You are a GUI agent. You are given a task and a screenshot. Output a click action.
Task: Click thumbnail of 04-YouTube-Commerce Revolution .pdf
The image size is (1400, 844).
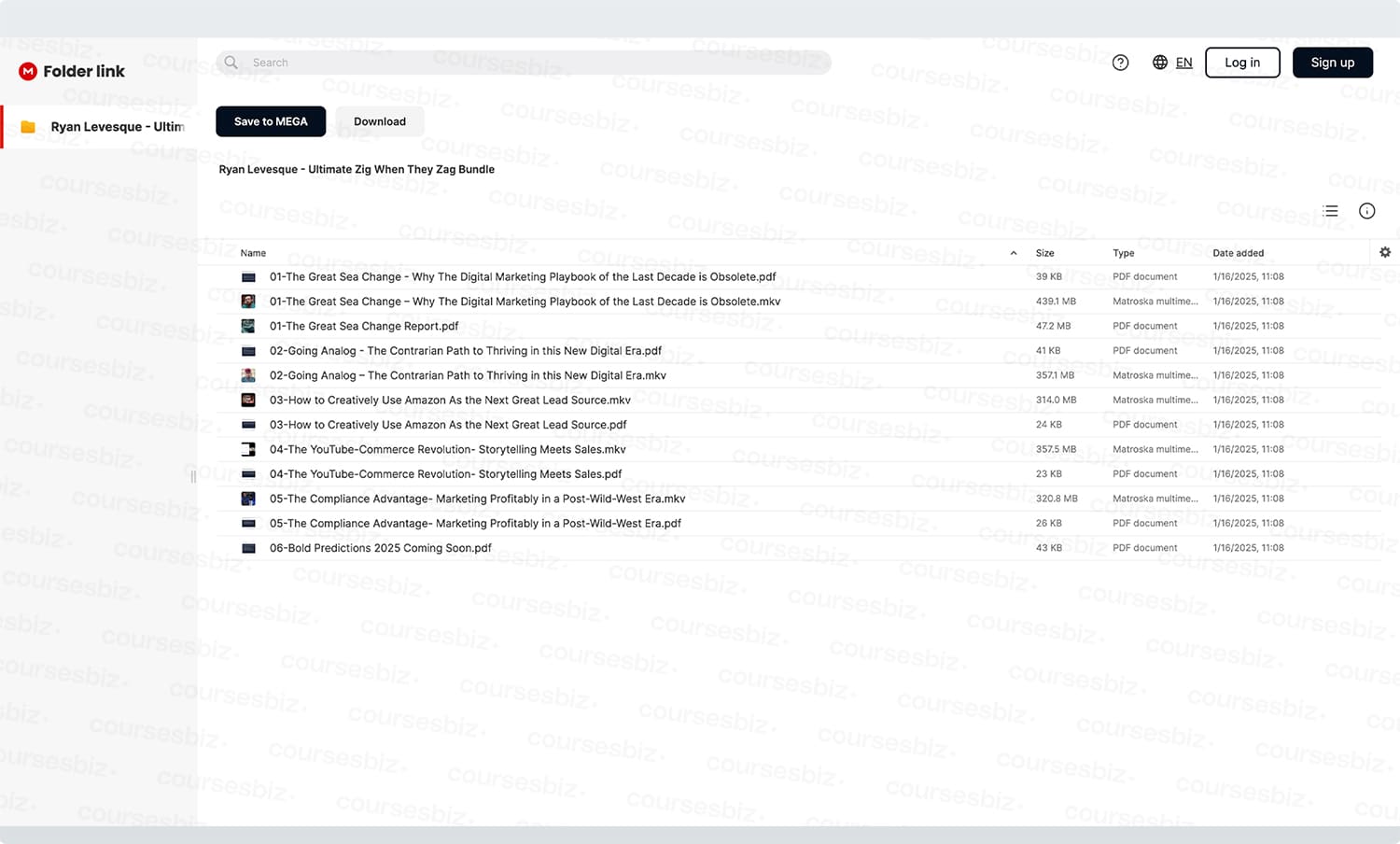coord(248,474)
